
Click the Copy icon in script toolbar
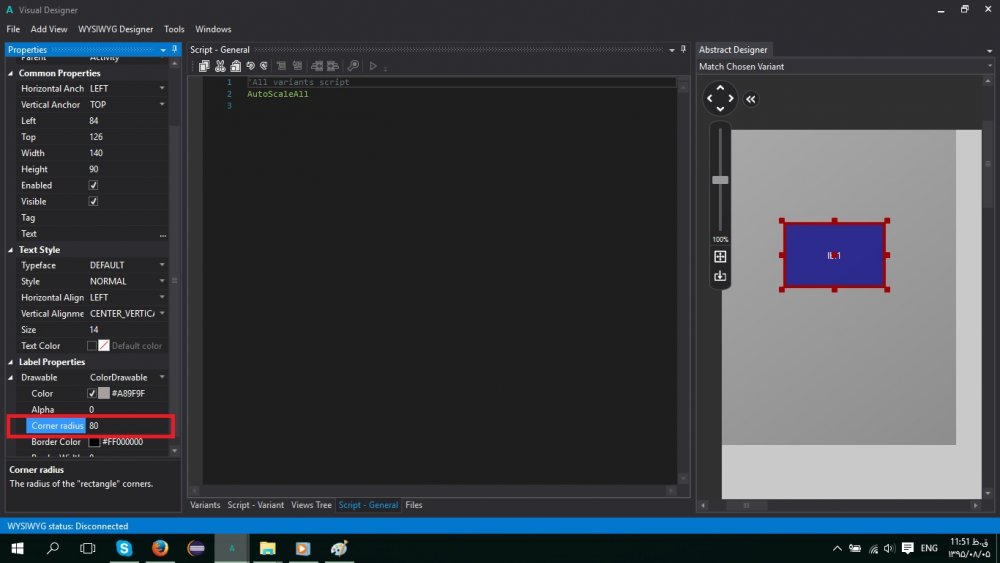coord(205,66)
